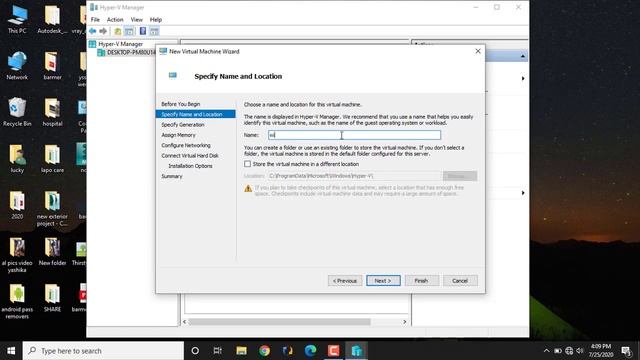Viewport: 640px width, 360px height.
Task: Click the Forward arrow in Hyper-V Manager toolbar
Action: pos(103,31)
